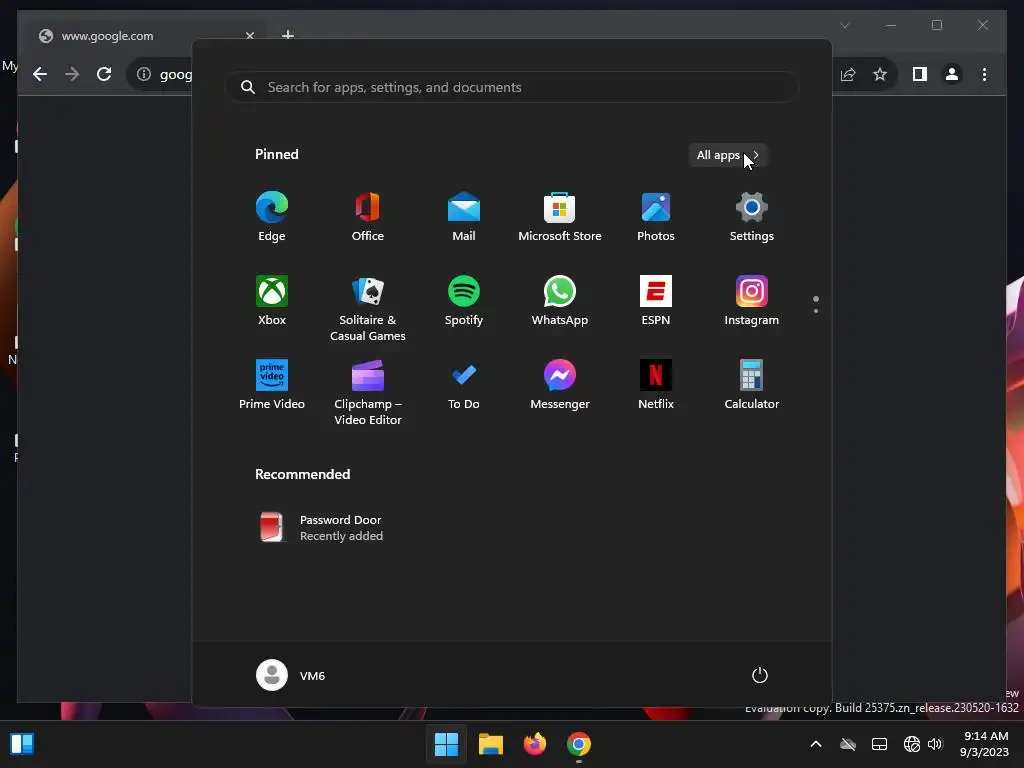
Task: Open a new tab in Chrome
Action: point(287,34)
